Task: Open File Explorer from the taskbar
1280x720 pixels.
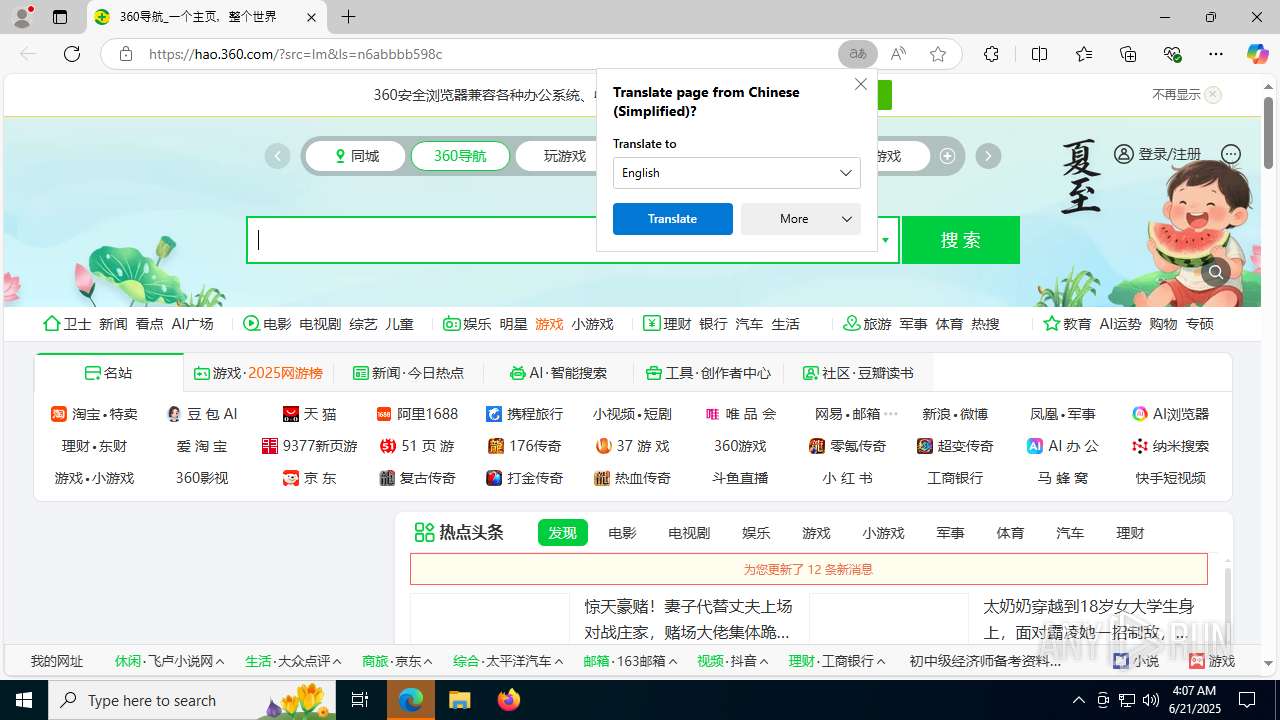Action: click(459, 700)
